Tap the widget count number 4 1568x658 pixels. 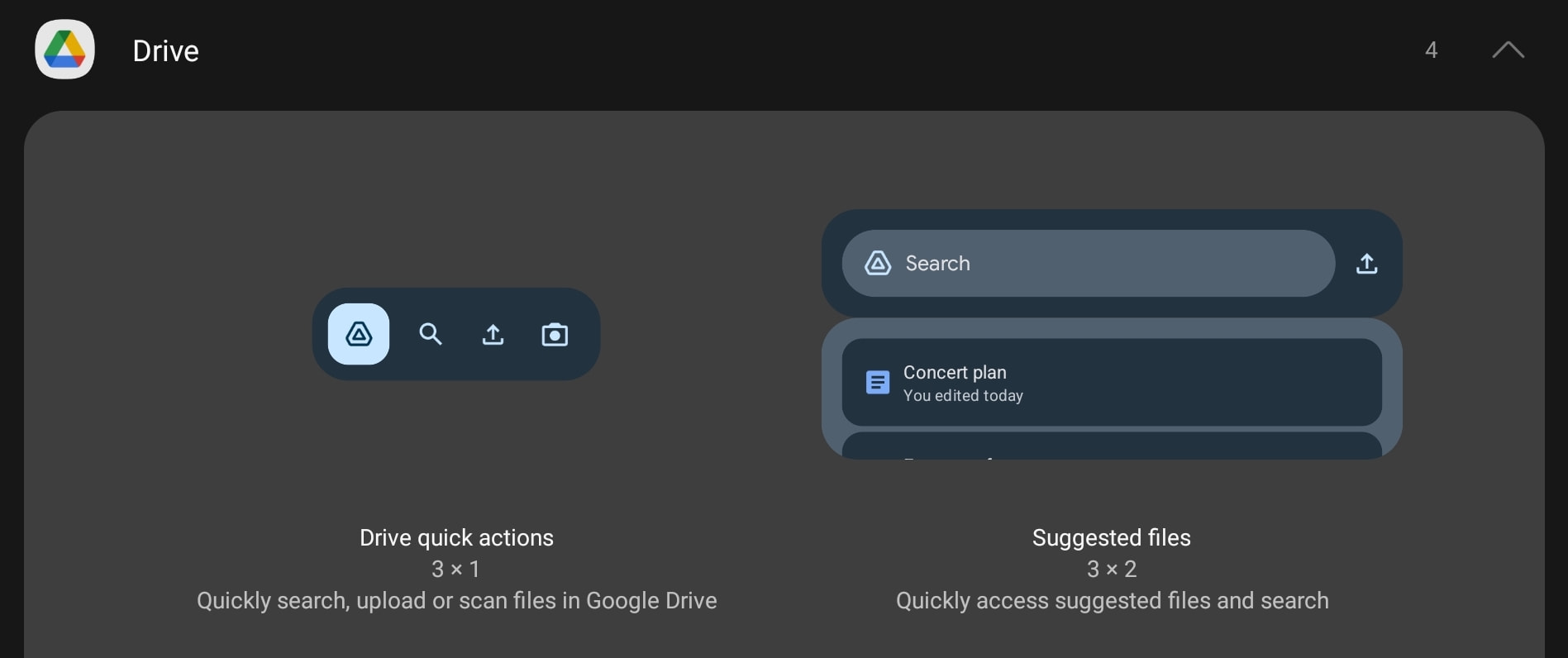1431,50
